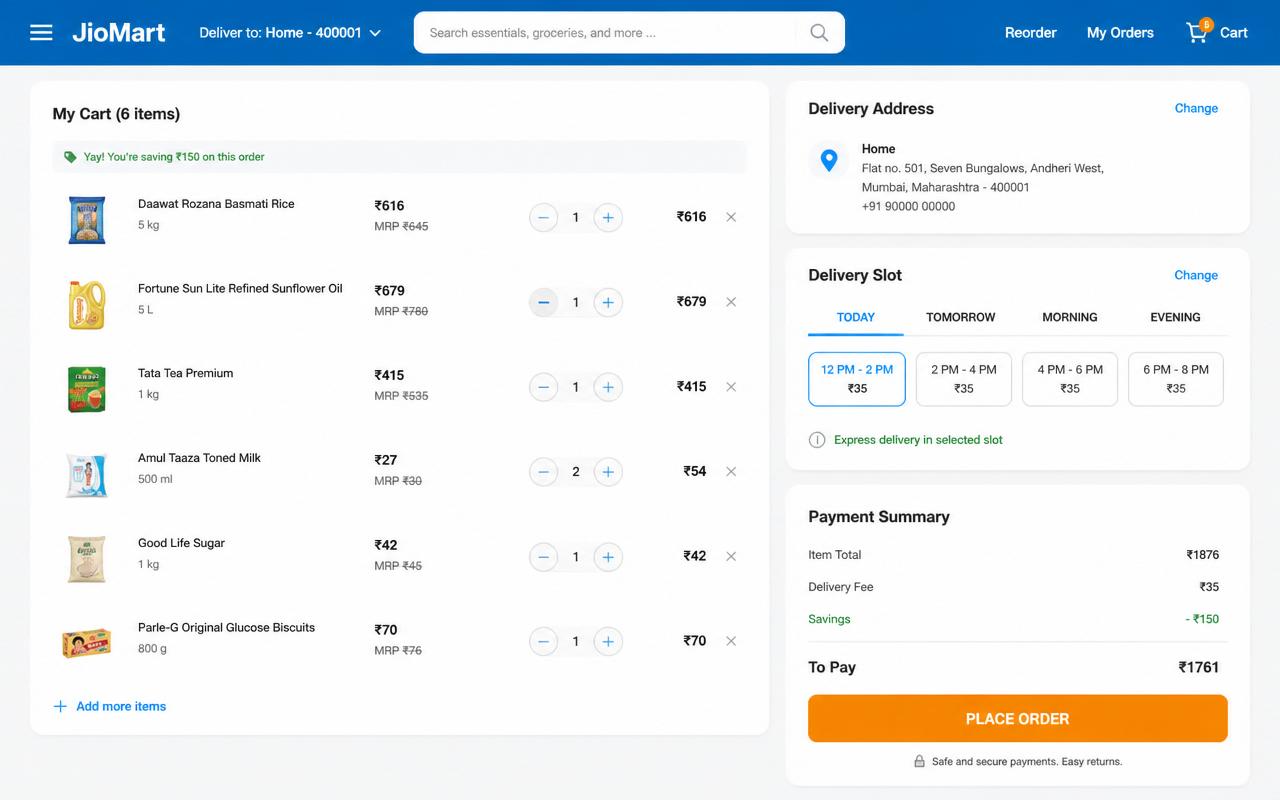Click the savings tag icon
The width and height of the screenshot is (1280, 800).
(70, 157)
